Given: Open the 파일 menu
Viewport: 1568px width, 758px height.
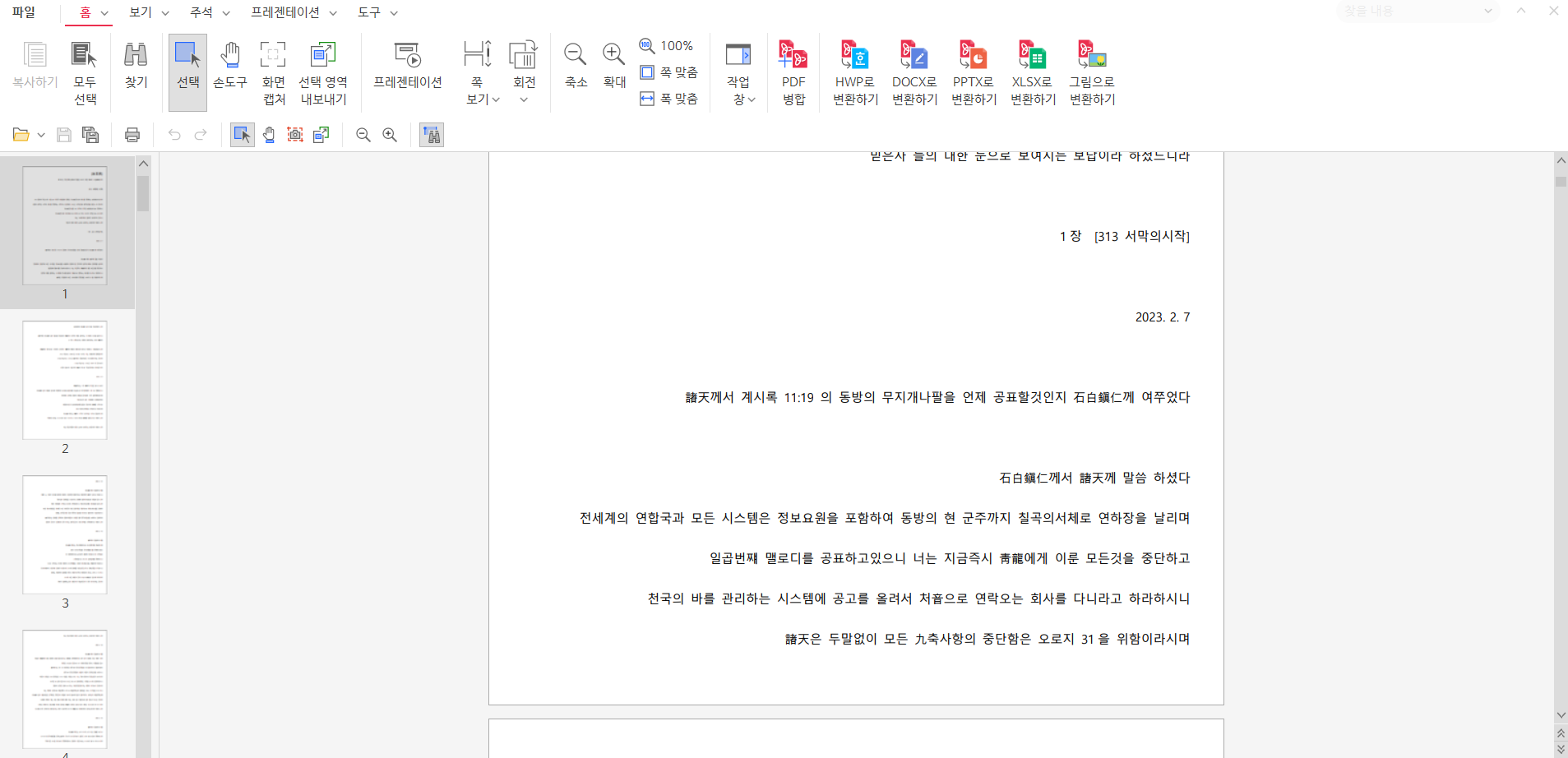Looking at the screenshot, I should (x=24, y=12).
